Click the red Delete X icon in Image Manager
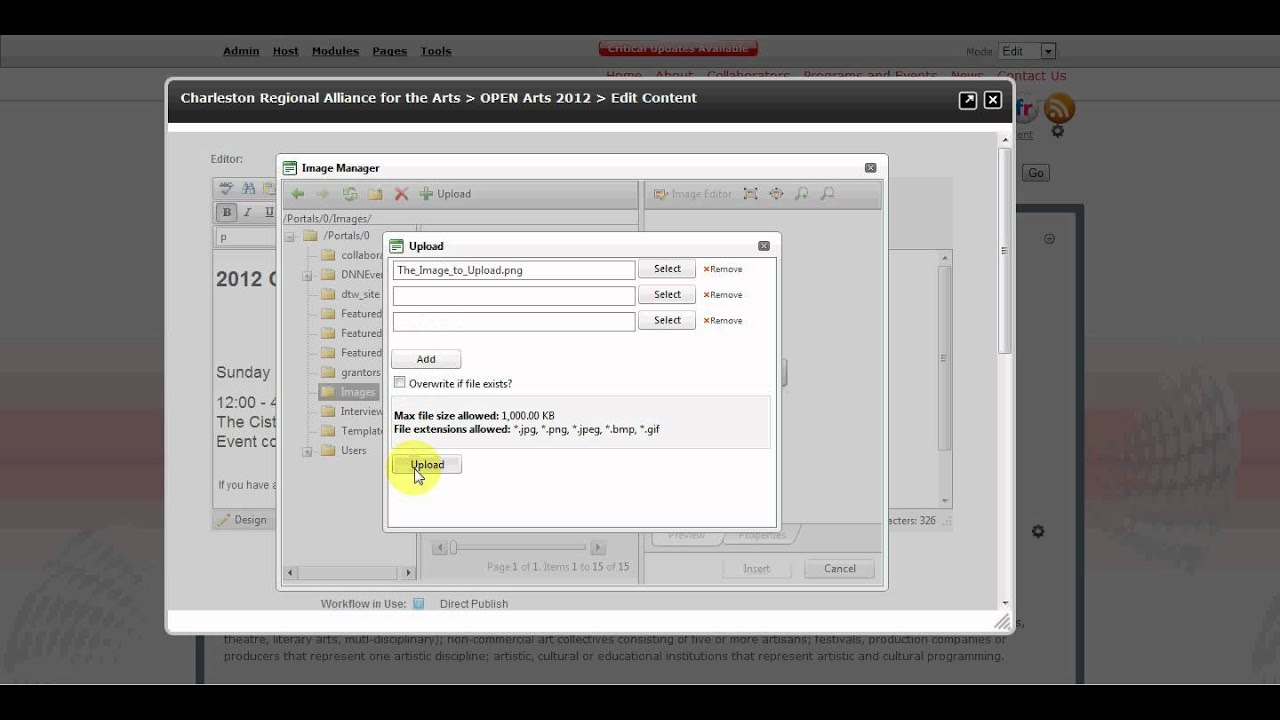Viewport: 1280px width, 720px height. (401, 194)
